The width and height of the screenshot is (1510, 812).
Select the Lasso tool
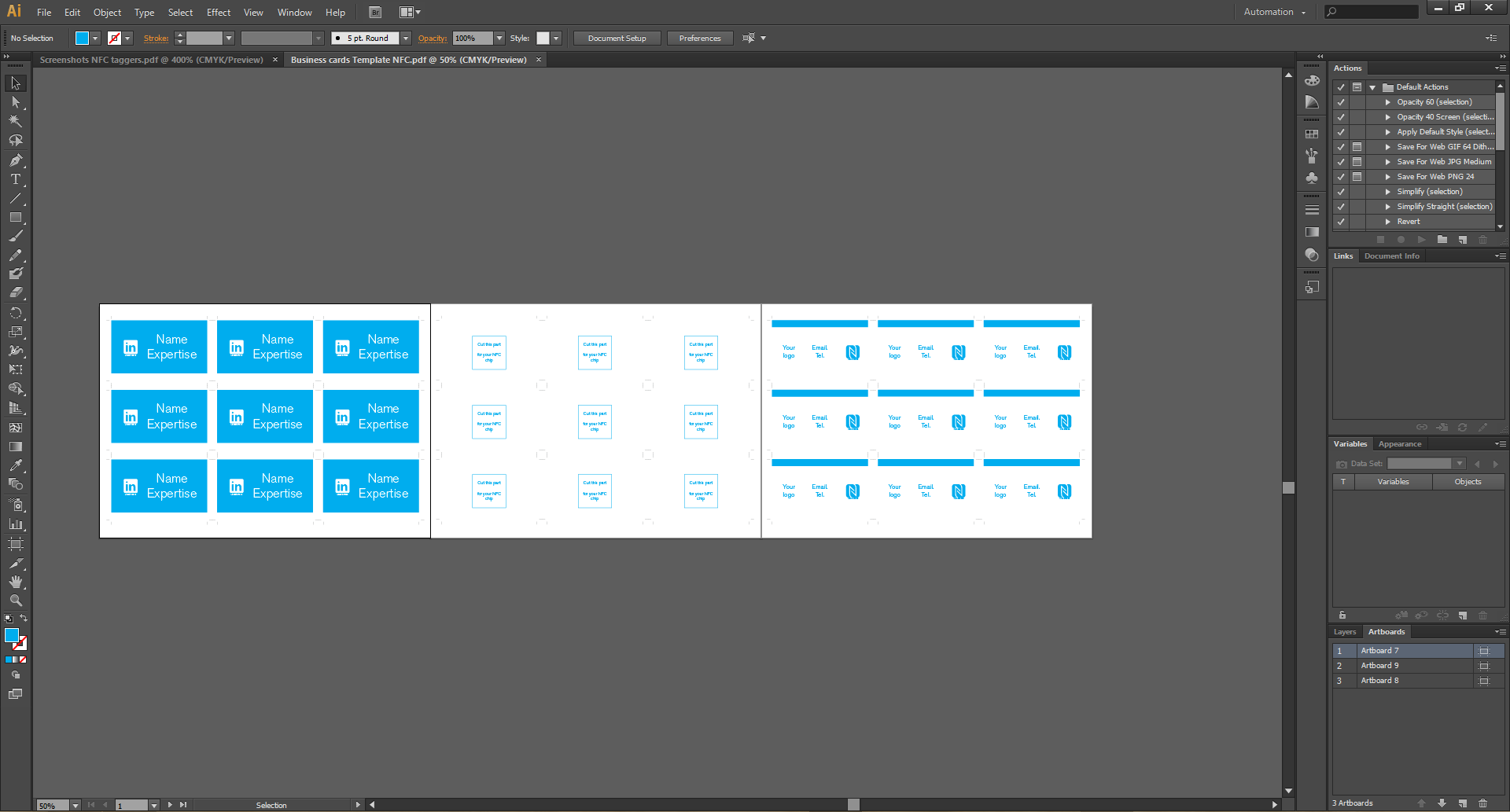point(16,141)
